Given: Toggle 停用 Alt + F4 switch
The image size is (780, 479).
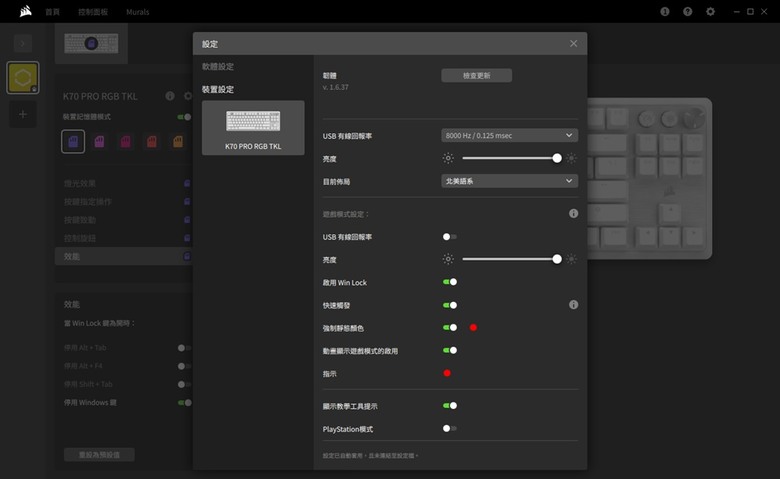Looking at the screenshot, I should coord(185,366).
